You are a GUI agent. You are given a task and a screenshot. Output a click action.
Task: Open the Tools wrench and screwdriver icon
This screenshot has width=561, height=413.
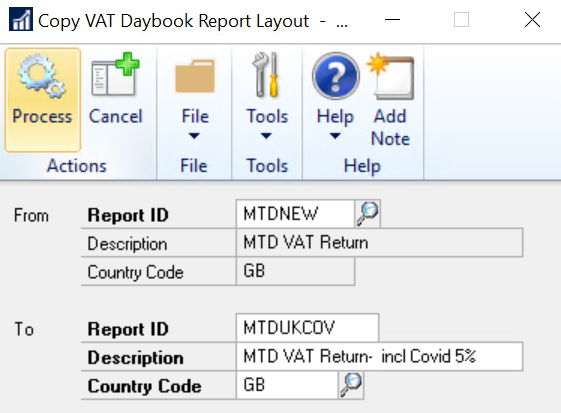(x=266, y=74)
